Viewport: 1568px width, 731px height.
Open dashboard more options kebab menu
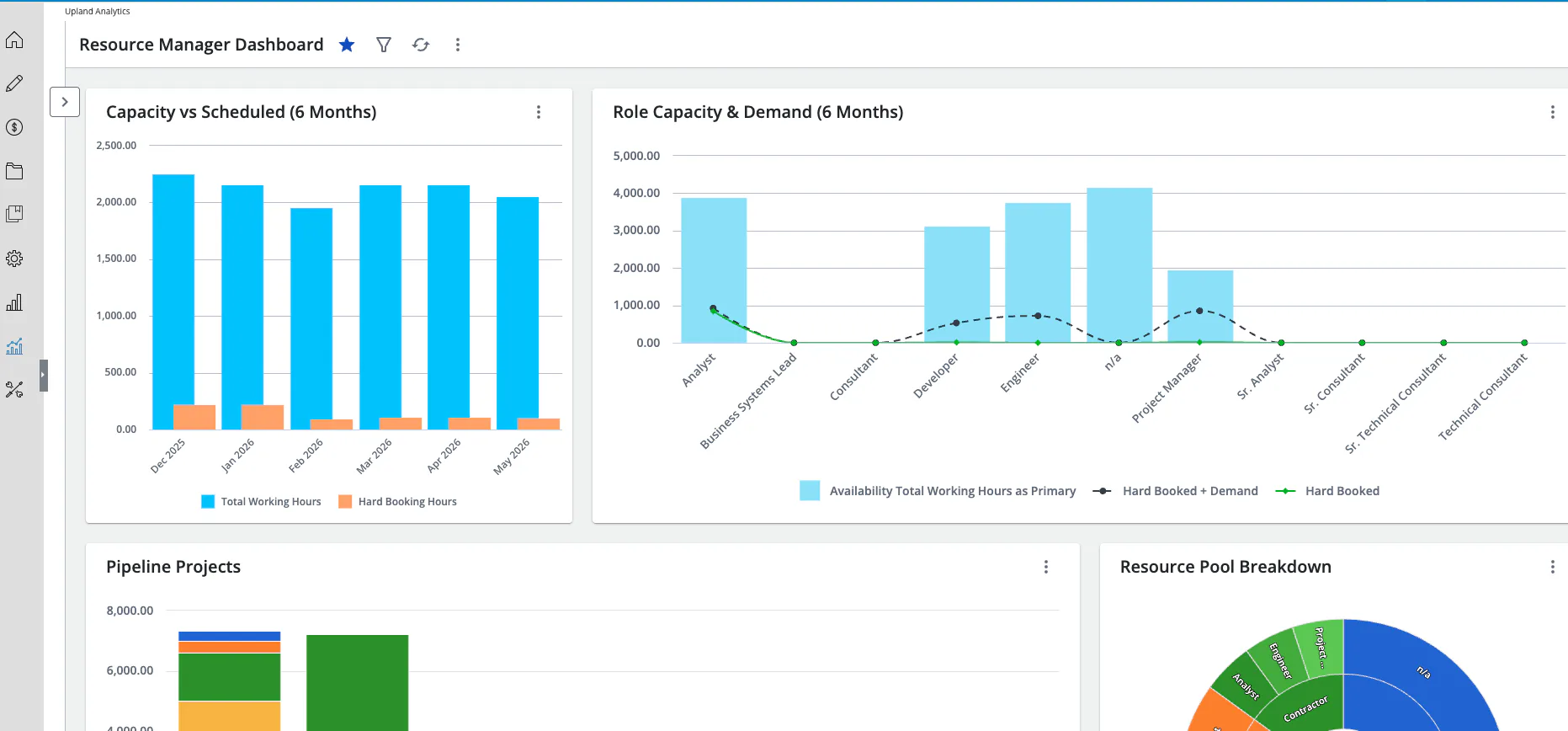pos(458,45)
